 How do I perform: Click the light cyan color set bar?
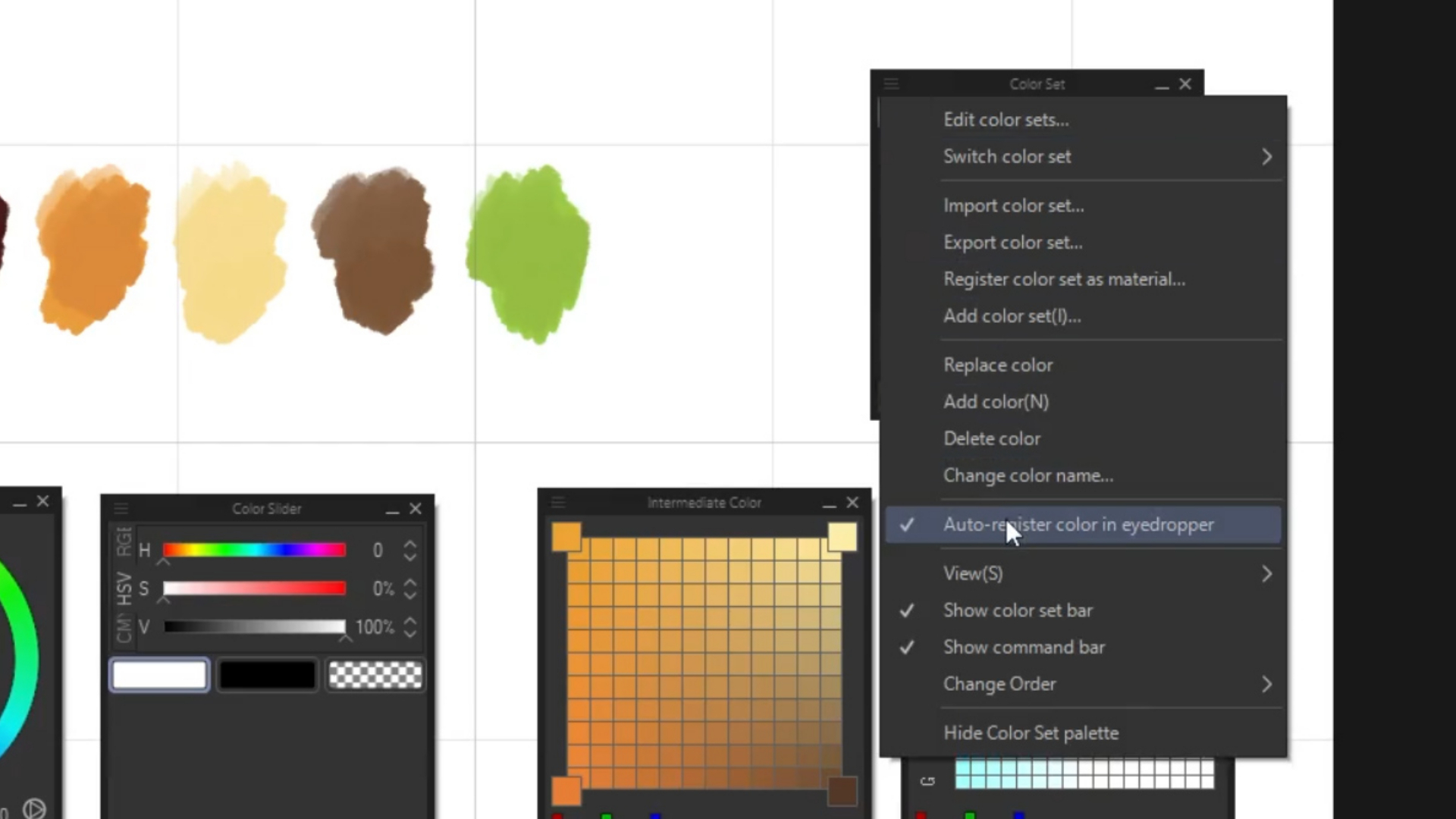coord(1084,774)
